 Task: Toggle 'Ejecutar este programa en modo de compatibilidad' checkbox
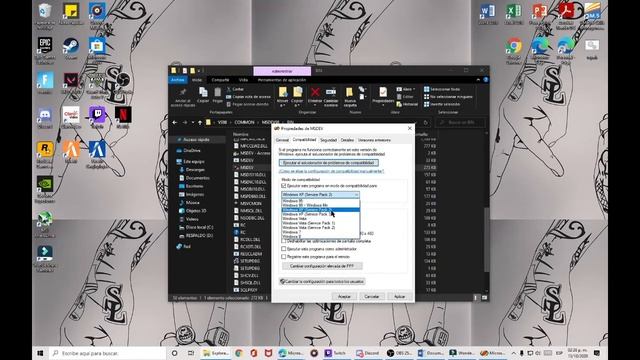tap(283, 186)
